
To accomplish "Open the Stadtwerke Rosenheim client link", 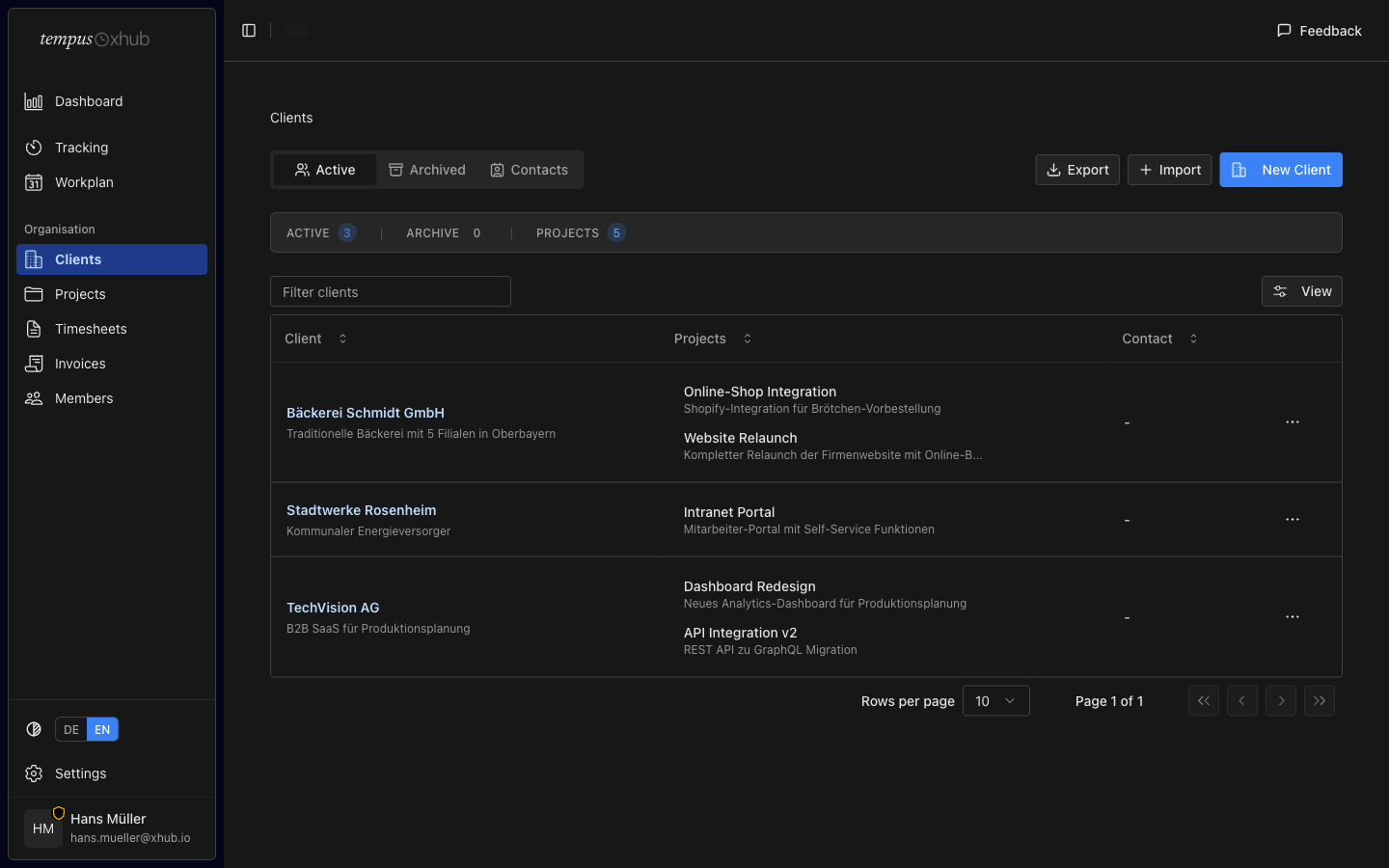I will pyautogui.click(x=361, y=510).
